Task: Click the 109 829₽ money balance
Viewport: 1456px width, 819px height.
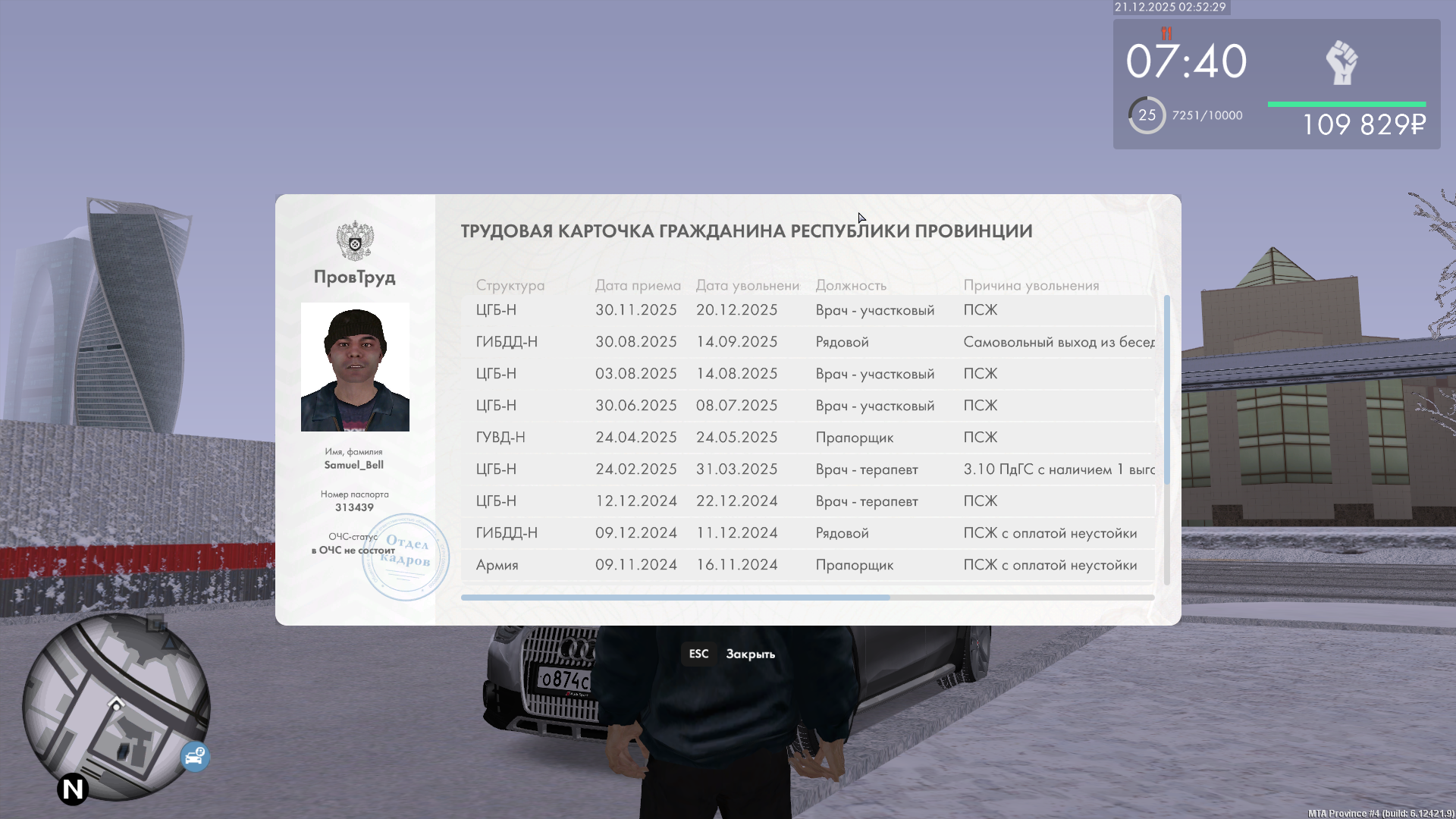Action: pos(1363,125)
